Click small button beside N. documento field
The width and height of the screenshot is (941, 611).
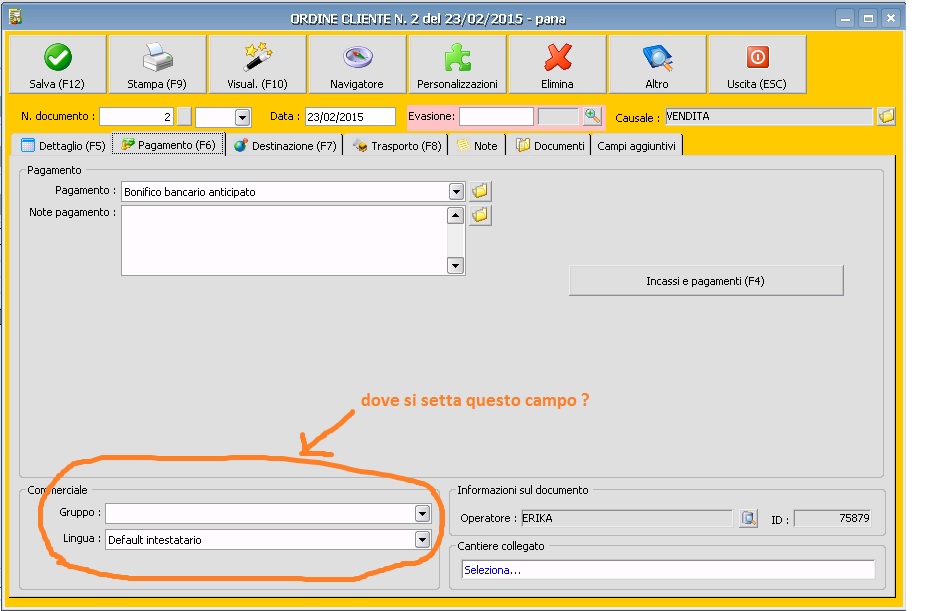184,116
